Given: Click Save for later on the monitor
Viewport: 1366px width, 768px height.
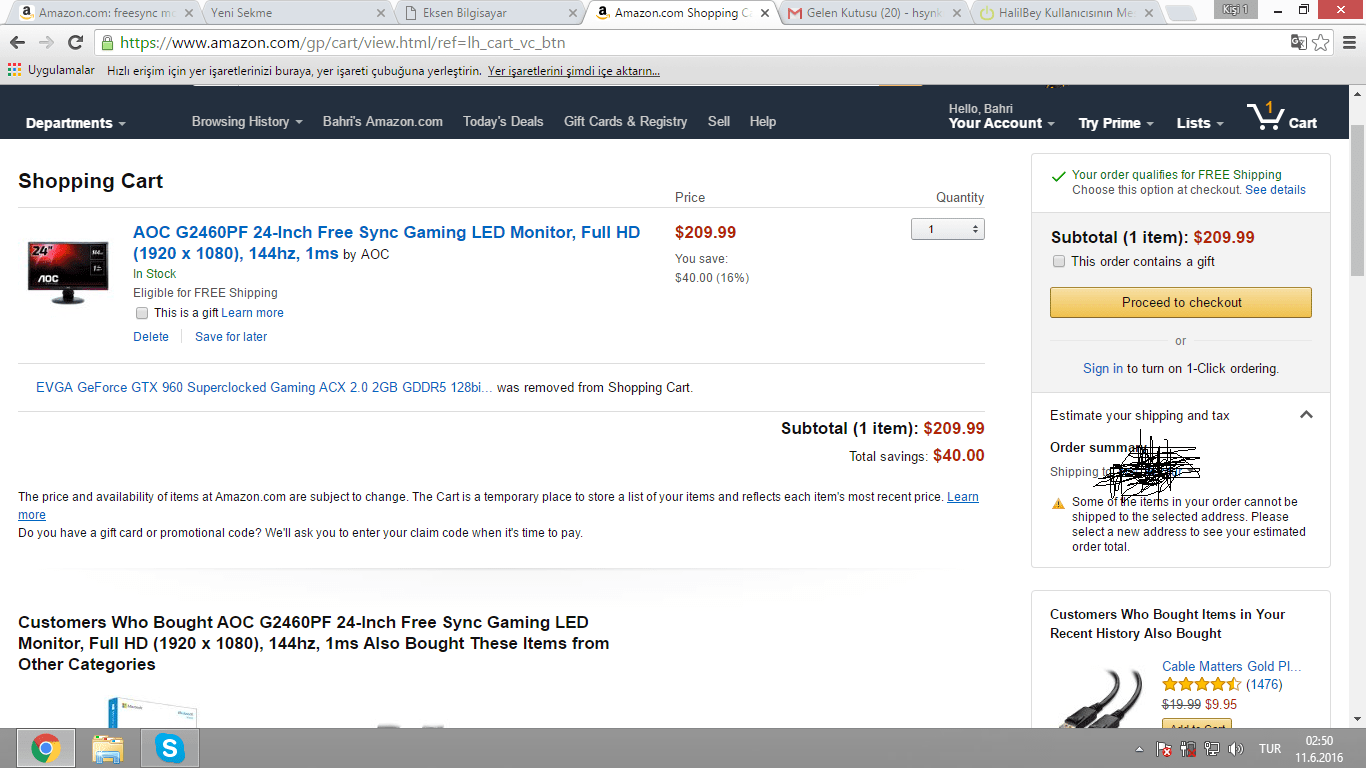Looking at the screenshot, I should pyautogui.click(x=231, y=337).
